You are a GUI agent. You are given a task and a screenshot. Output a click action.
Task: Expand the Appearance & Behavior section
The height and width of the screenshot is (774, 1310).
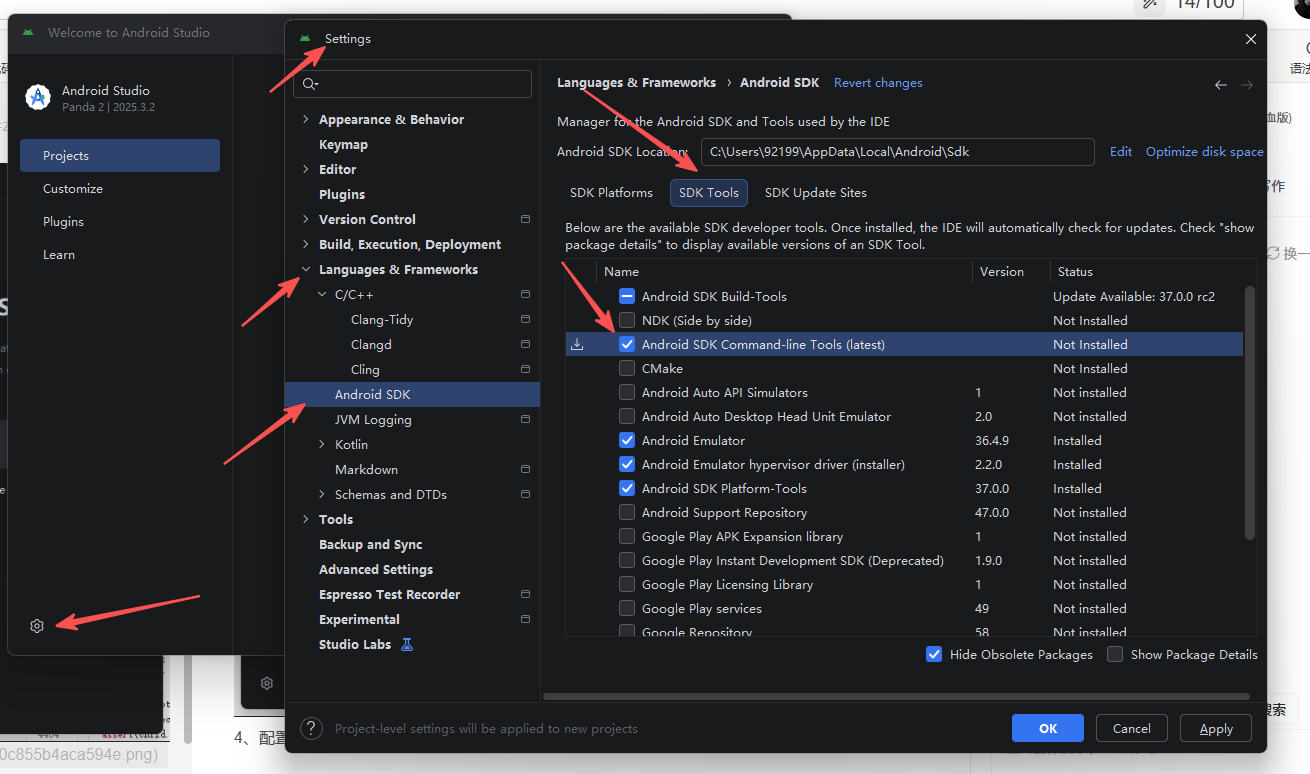[306, 120]
